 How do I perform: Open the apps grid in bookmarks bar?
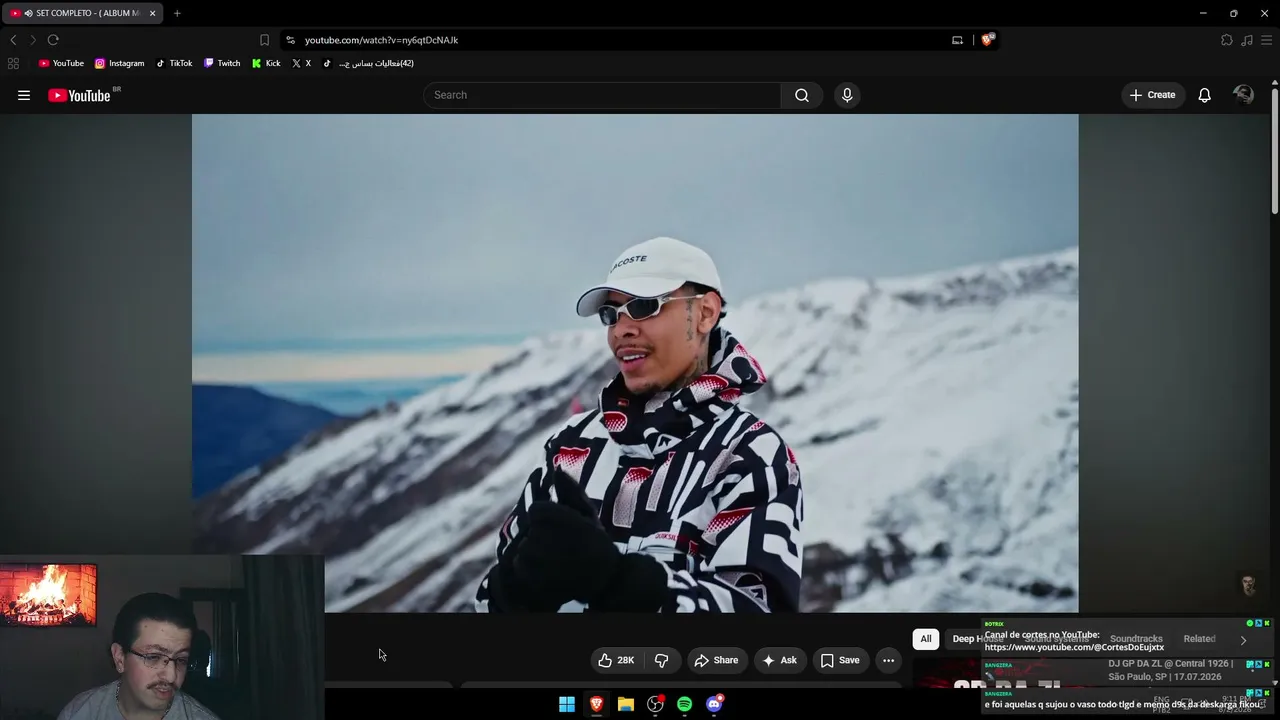click(x=13, y=63)
